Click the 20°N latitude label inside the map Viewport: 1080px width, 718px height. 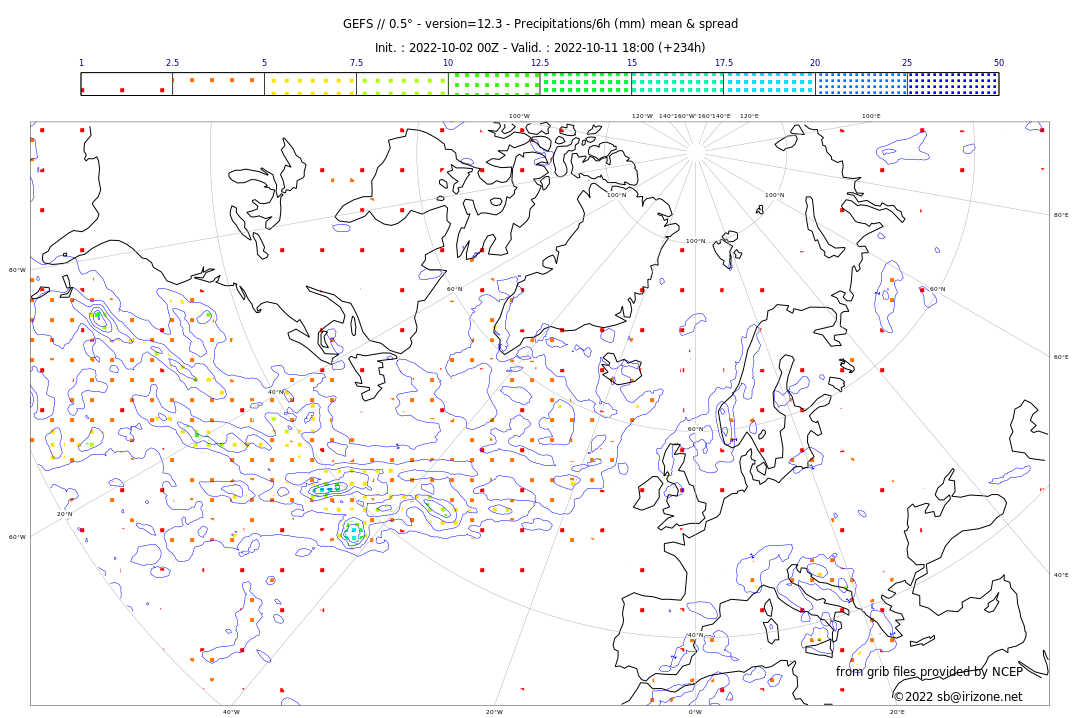point(64,514)
